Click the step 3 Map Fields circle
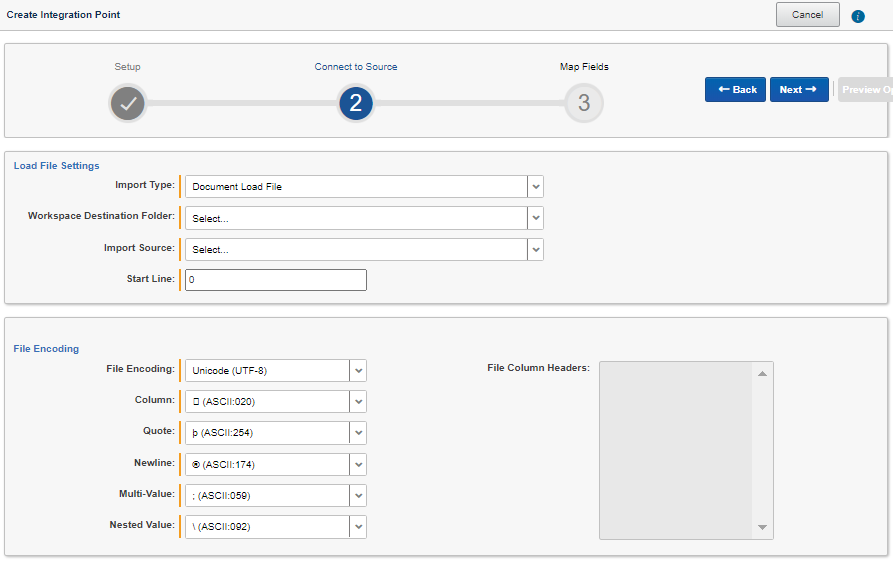Image resolution: width=893 pixels, height=561 pixels. [584, 103]
